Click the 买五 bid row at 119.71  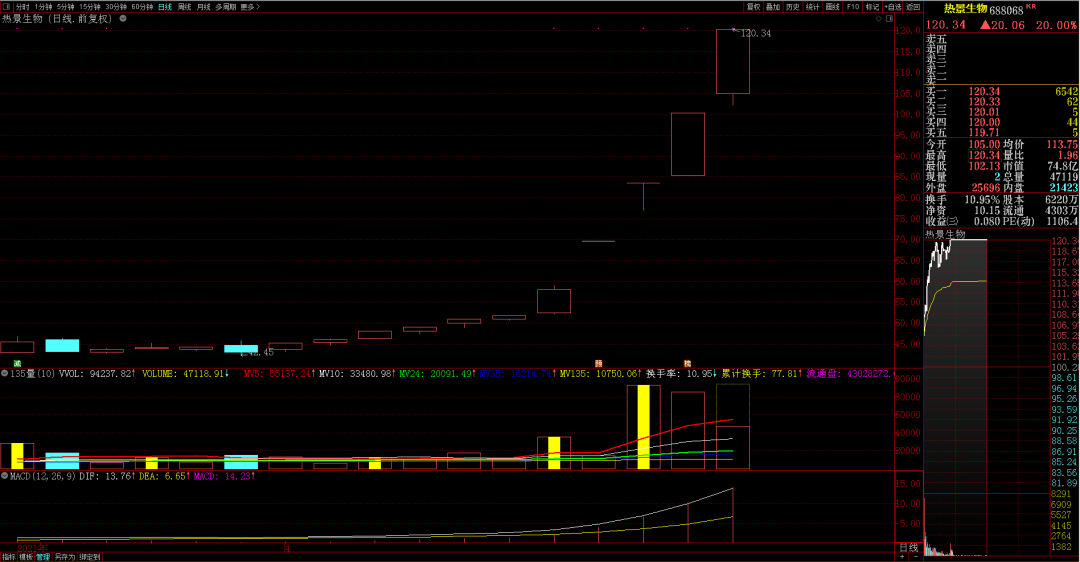tap(1002, 132)
